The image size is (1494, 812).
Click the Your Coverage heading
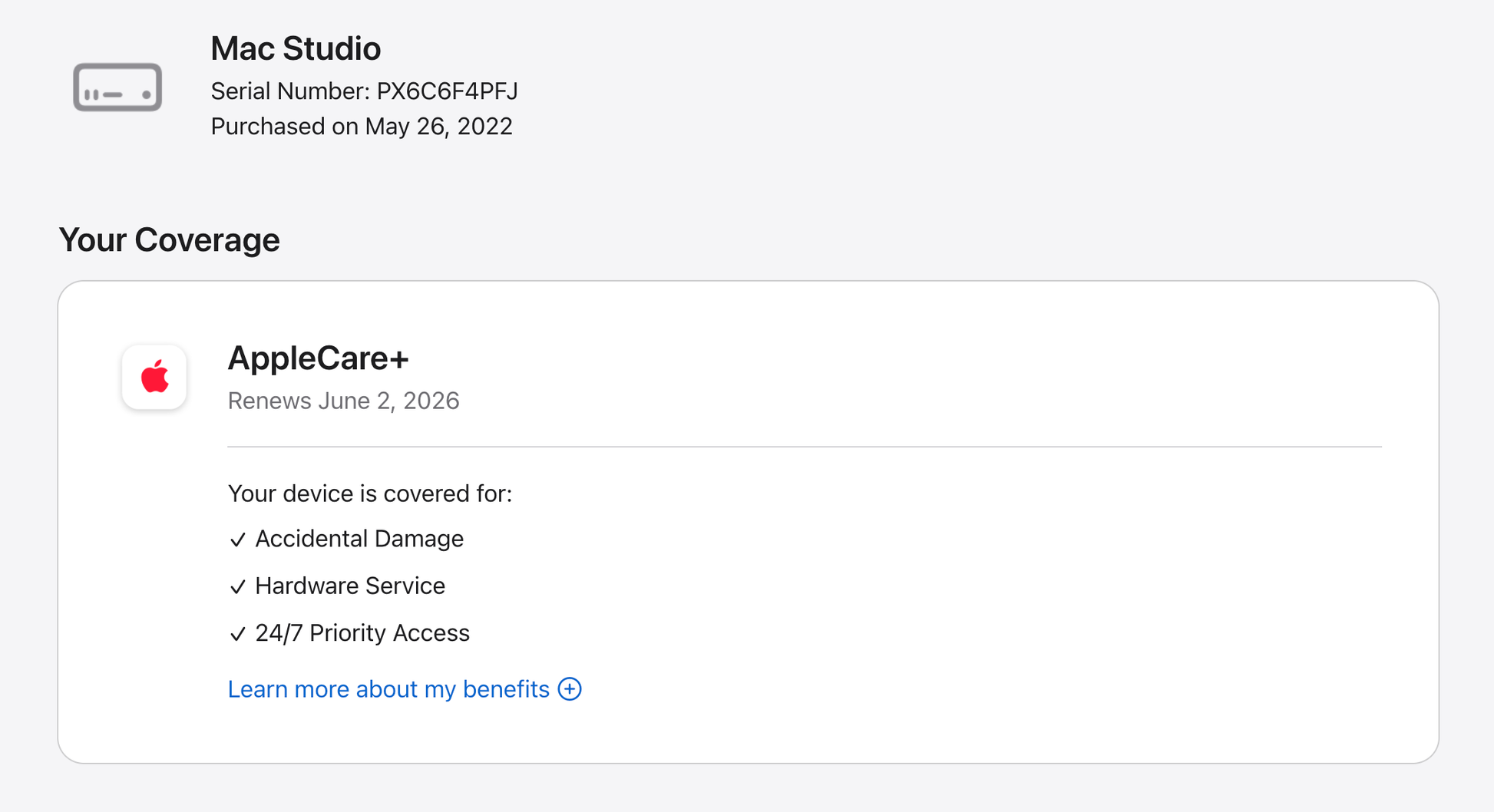click(169, 240)
